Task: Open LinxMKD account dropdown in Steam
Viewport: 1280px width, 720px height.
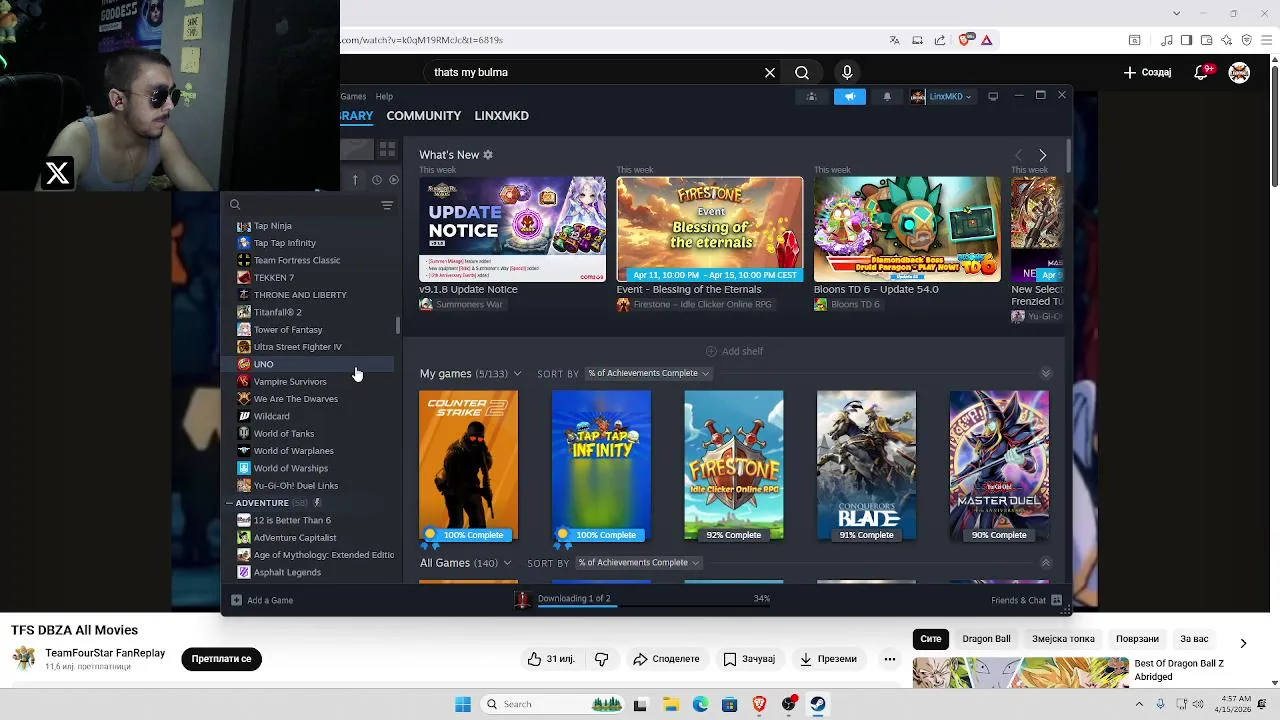Action: pyautogui.click(x=941, y=96)
